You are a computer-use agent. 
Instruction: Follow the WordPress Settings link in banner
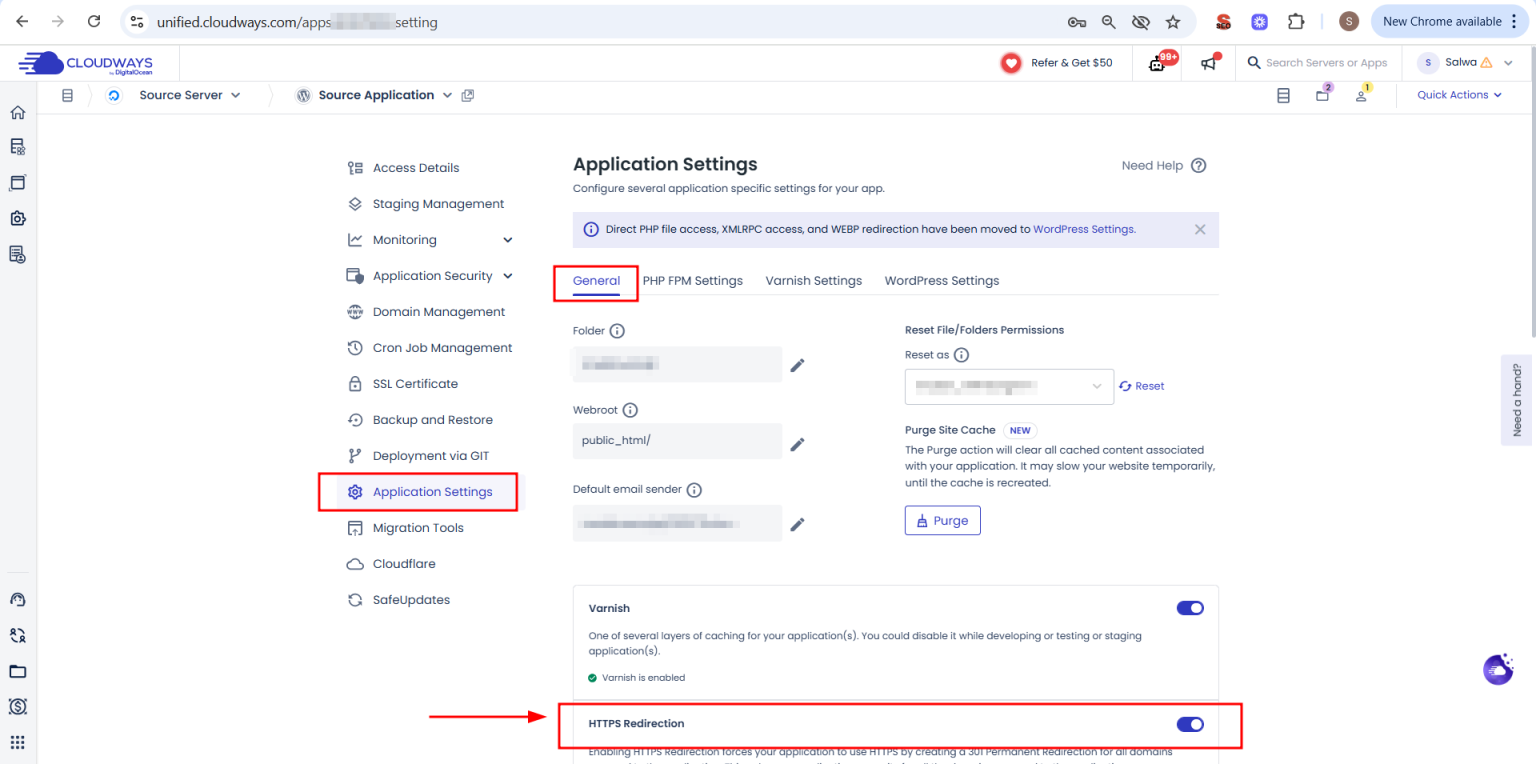click(x=1084, y=229)
